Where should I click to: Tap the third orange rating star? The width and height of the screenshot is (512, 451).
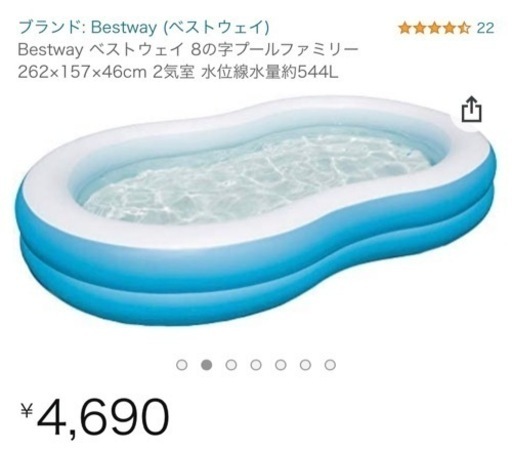pyautogui.click(x=435, y=28)
